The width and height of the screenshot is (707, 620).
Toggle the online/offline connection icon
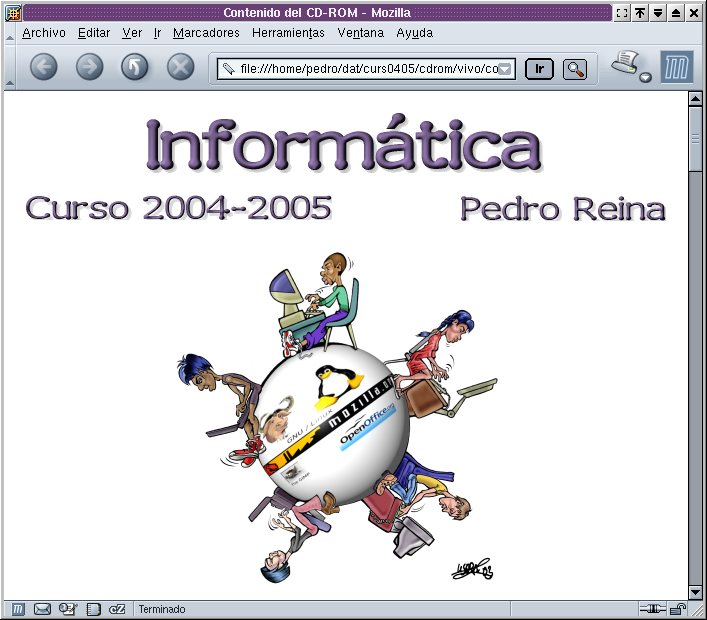click(x=652, y=609)
